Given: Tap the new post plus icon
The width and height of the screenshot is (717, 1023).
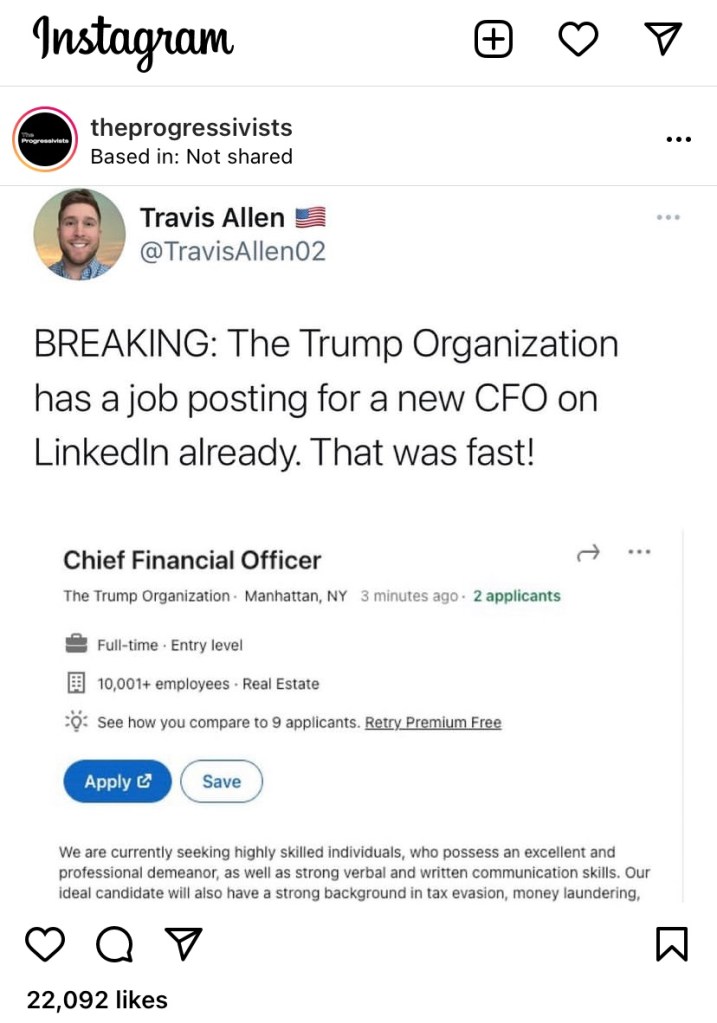Looking at the screenshot, I should (492, 40).
